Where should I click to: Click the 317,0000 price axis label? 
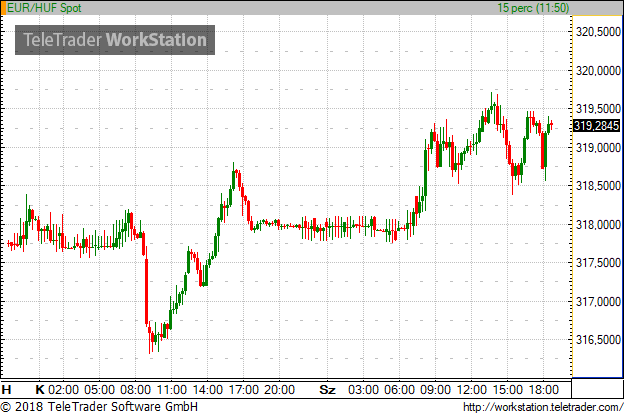(x=599, y=302)
